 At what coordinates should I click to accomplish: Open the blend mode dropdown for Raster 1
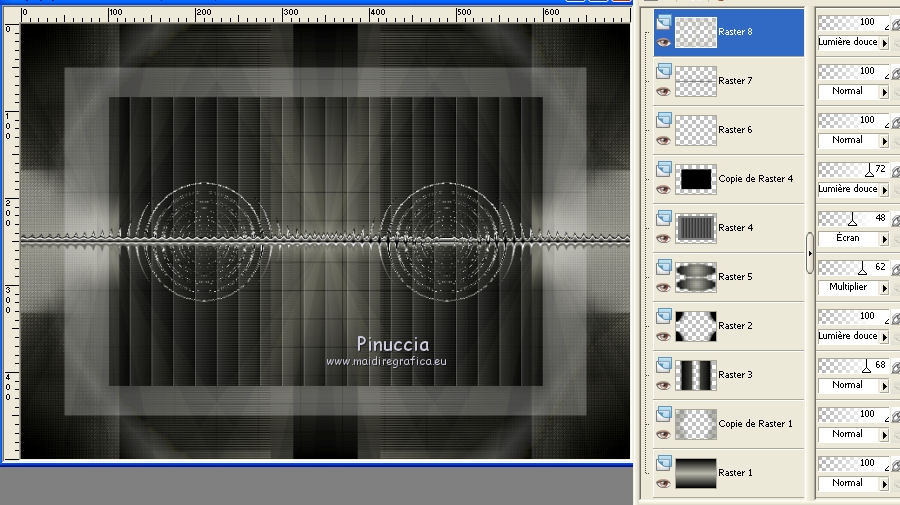click(854, 483)
